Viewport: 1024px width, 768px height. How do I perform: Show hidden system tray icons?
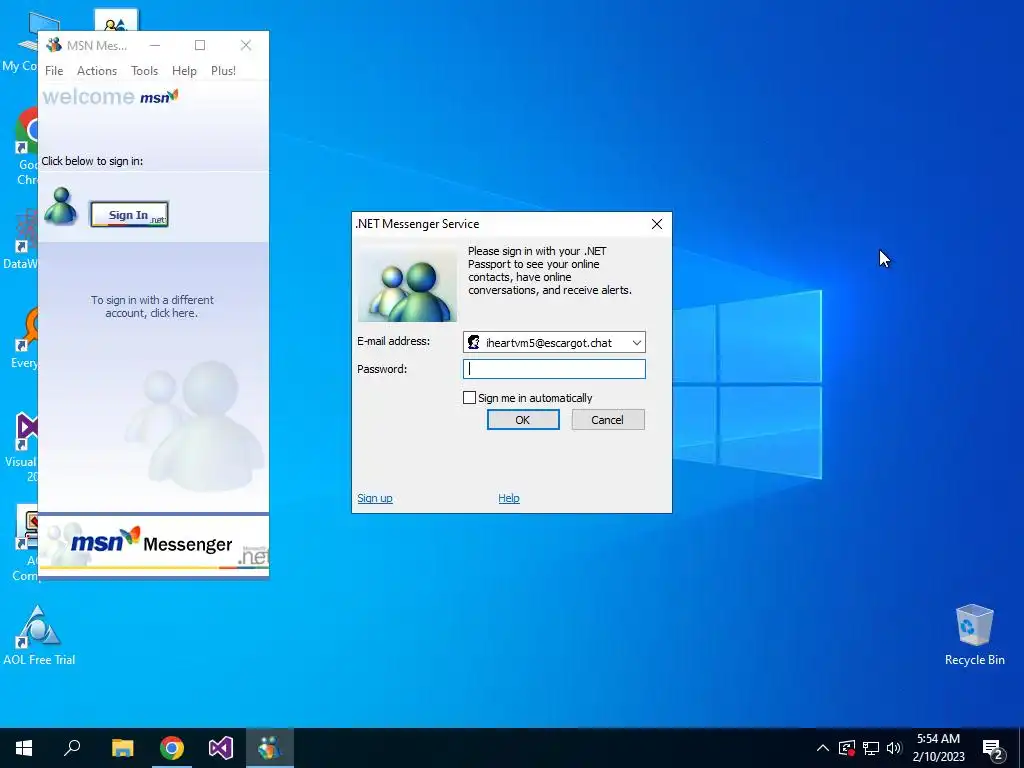coord(823,748)
